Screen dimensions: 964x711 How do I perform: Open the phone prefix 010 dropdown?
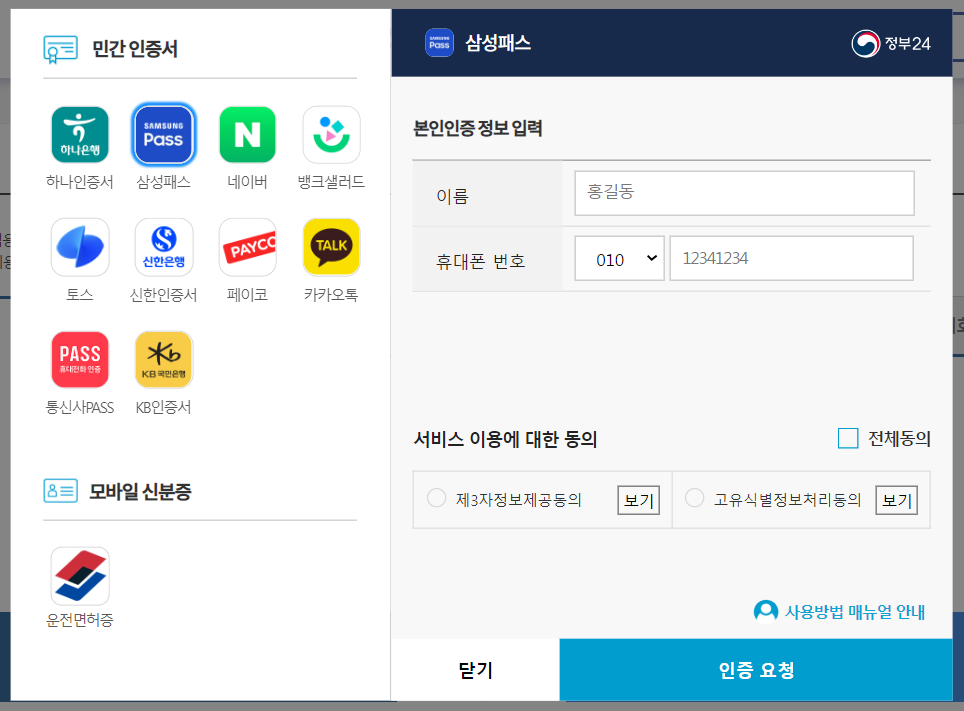pyautogui.click(x=619, y=258)
